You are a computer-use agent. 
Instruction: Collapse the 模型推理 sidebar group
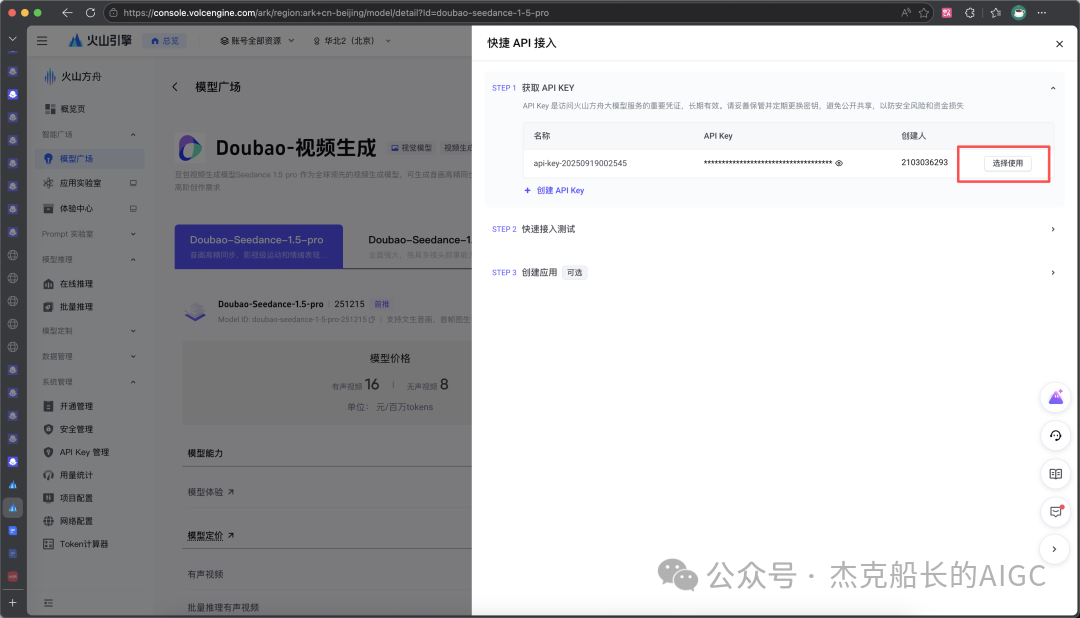[133, 260]
